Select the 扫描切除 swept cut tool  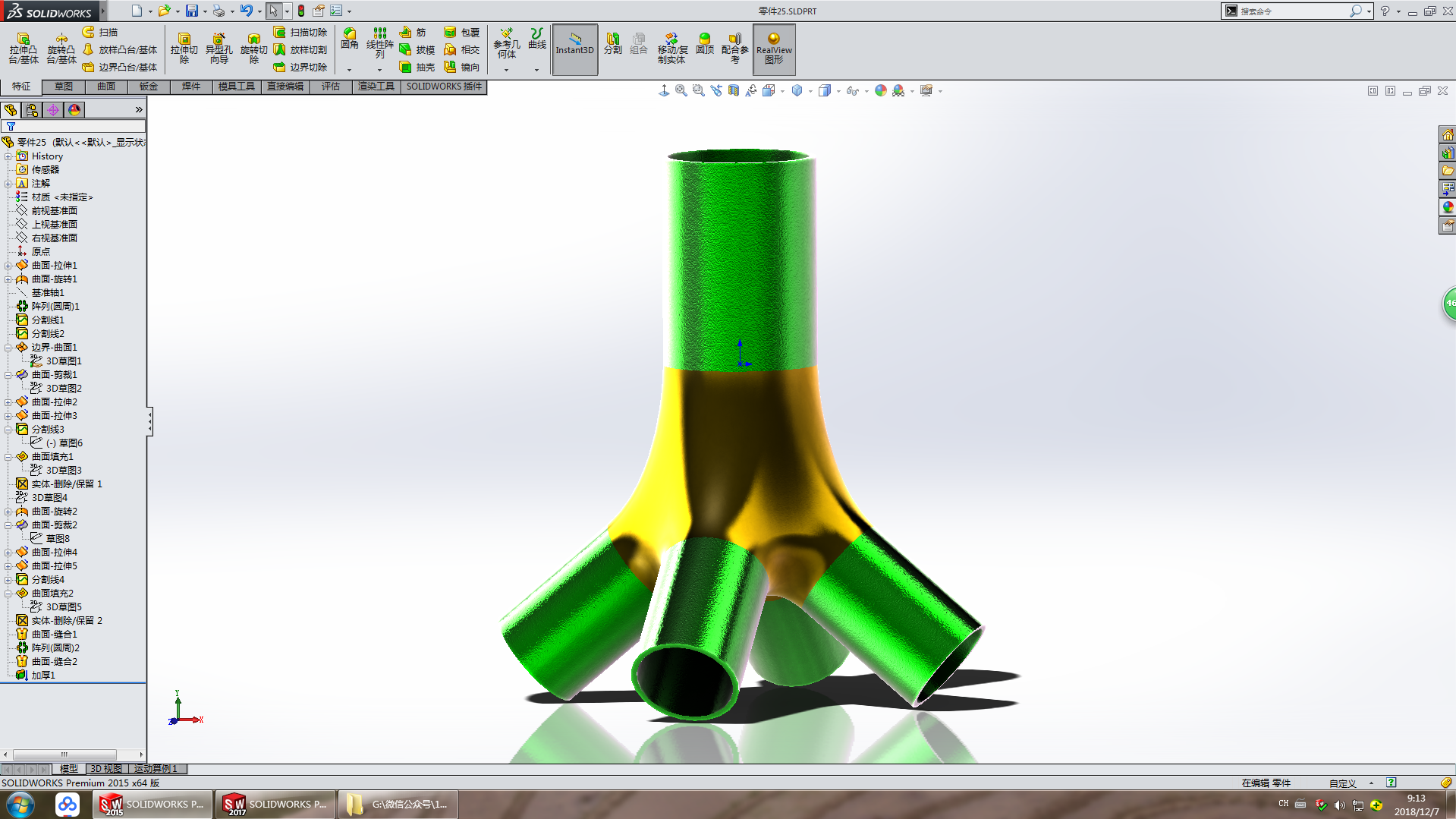coord(300,32)
